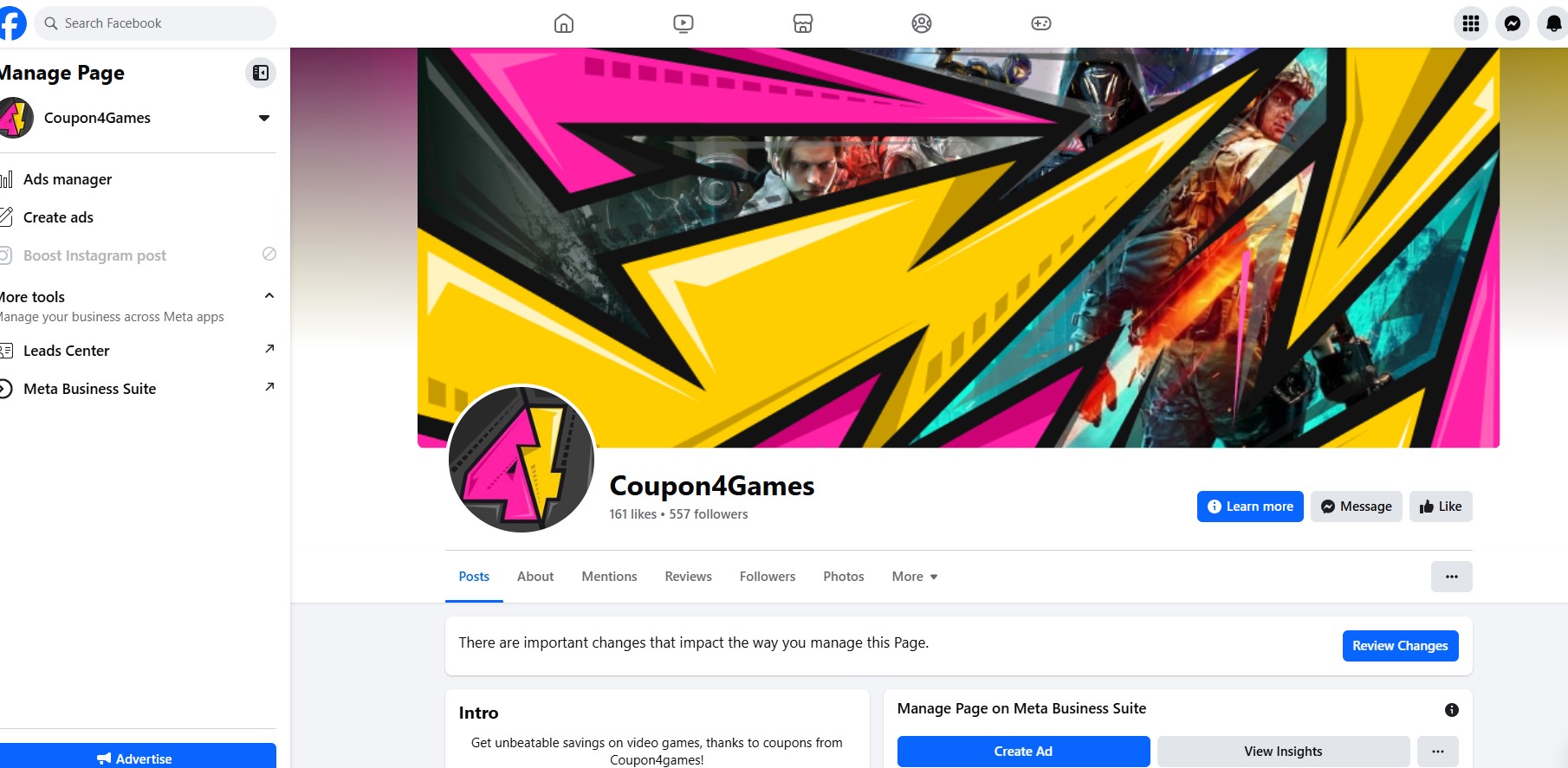
Task: Open the notifications bell icon
Action: coord(1553,23)
